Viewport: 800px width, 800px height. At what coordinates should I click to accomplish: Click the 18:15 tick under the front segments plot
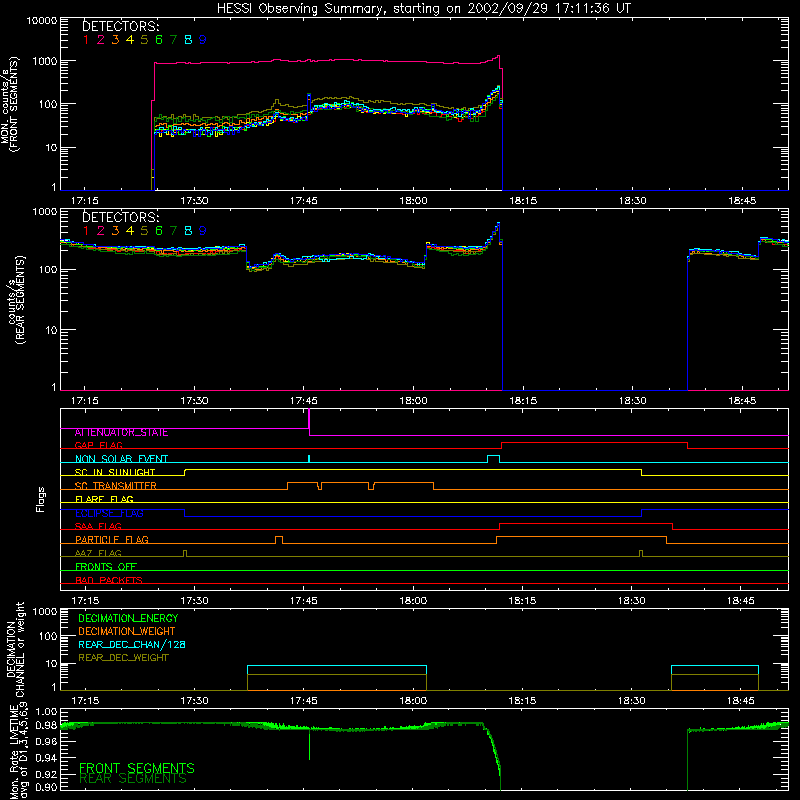tap(523, 201)
